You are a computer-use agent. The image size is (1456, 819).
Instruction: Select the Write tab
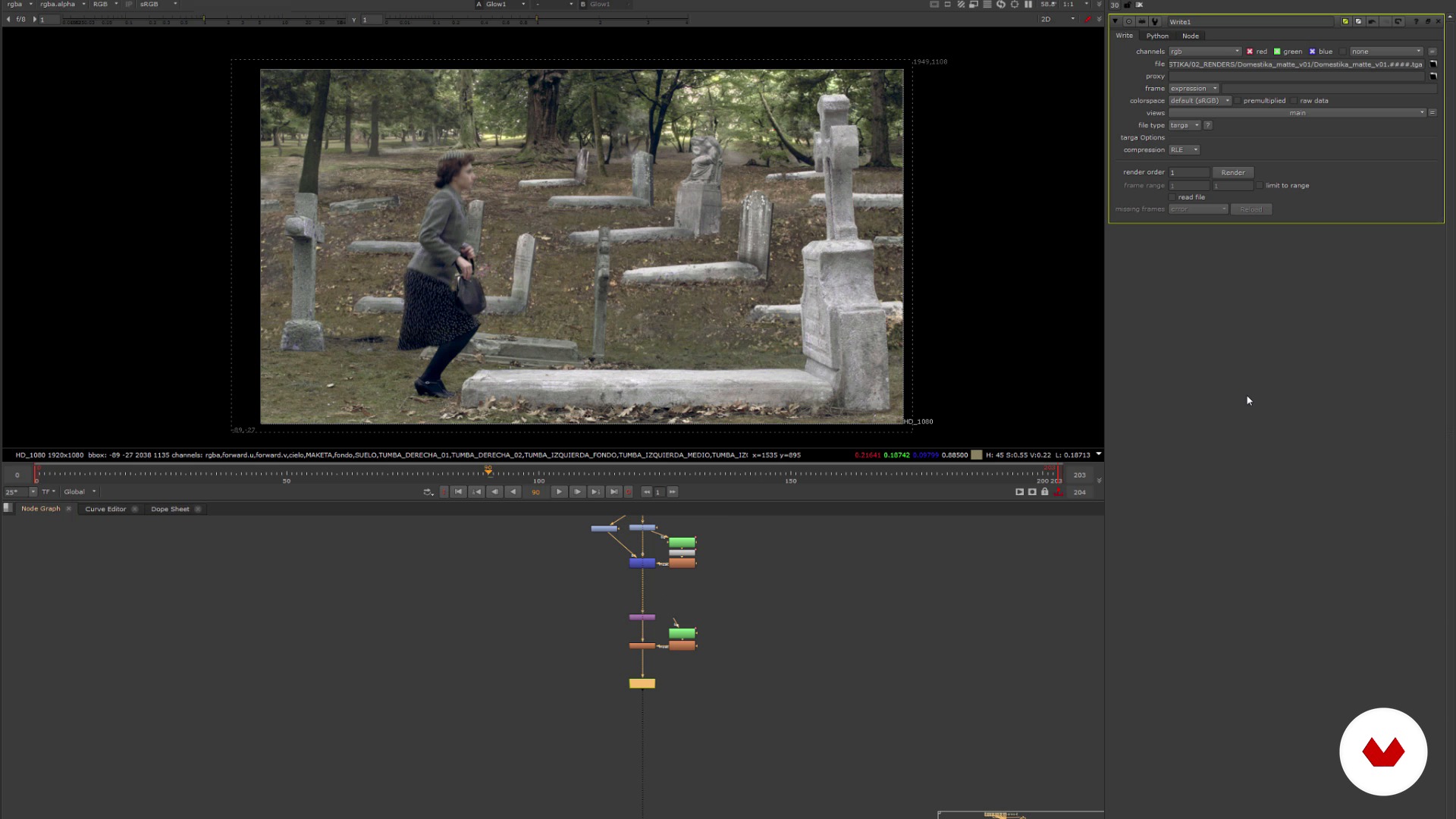[x=1124, y=36]
